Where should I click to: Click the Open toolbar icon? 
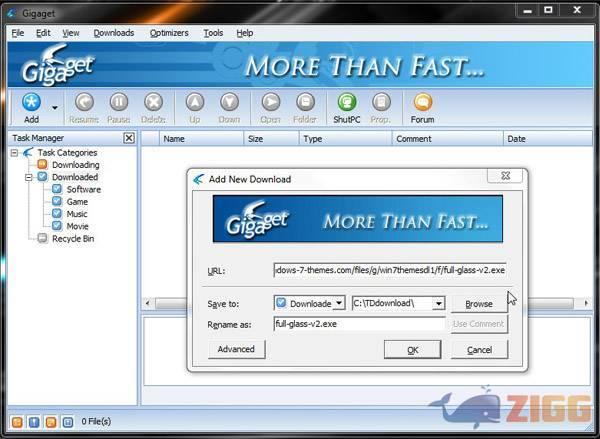(271, 103)
